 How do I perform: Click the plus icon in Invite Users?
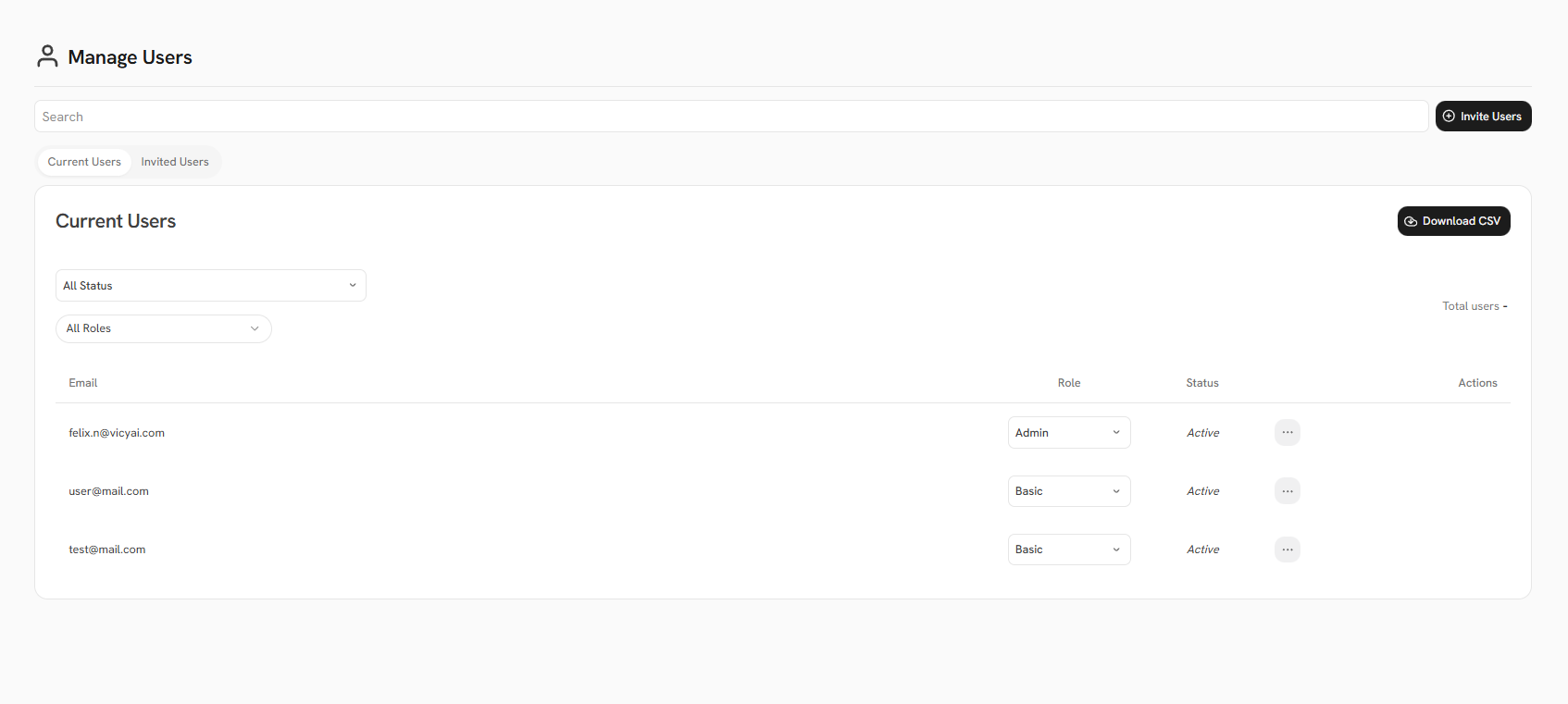coord(1449,117)
